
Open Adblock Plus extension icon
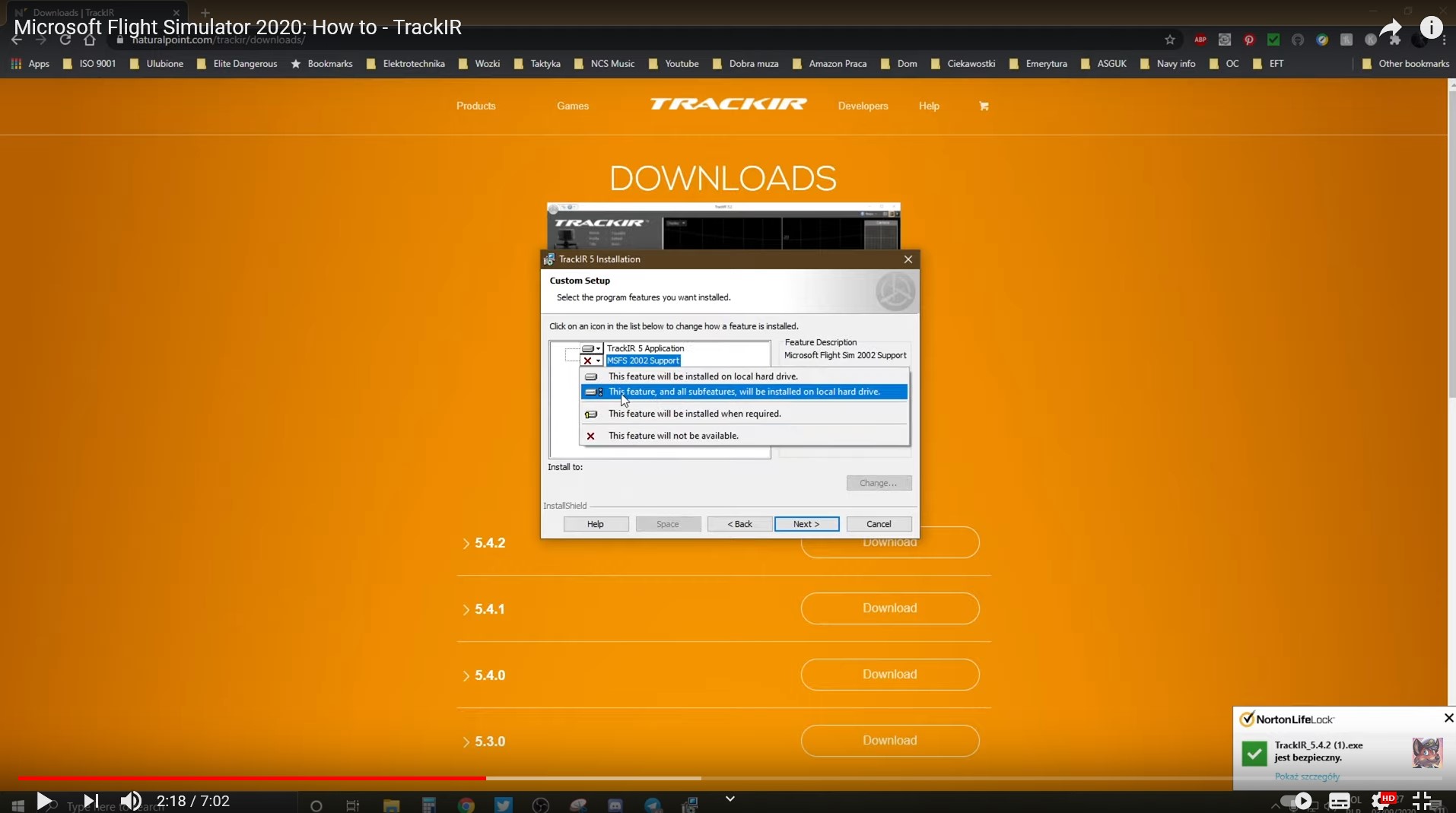click(x=1200, y=40)
